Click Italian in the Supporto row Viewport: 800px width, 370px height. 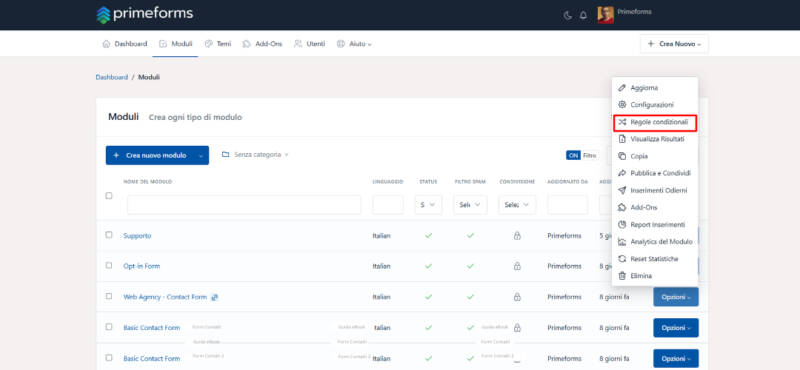tap(382, 236)
